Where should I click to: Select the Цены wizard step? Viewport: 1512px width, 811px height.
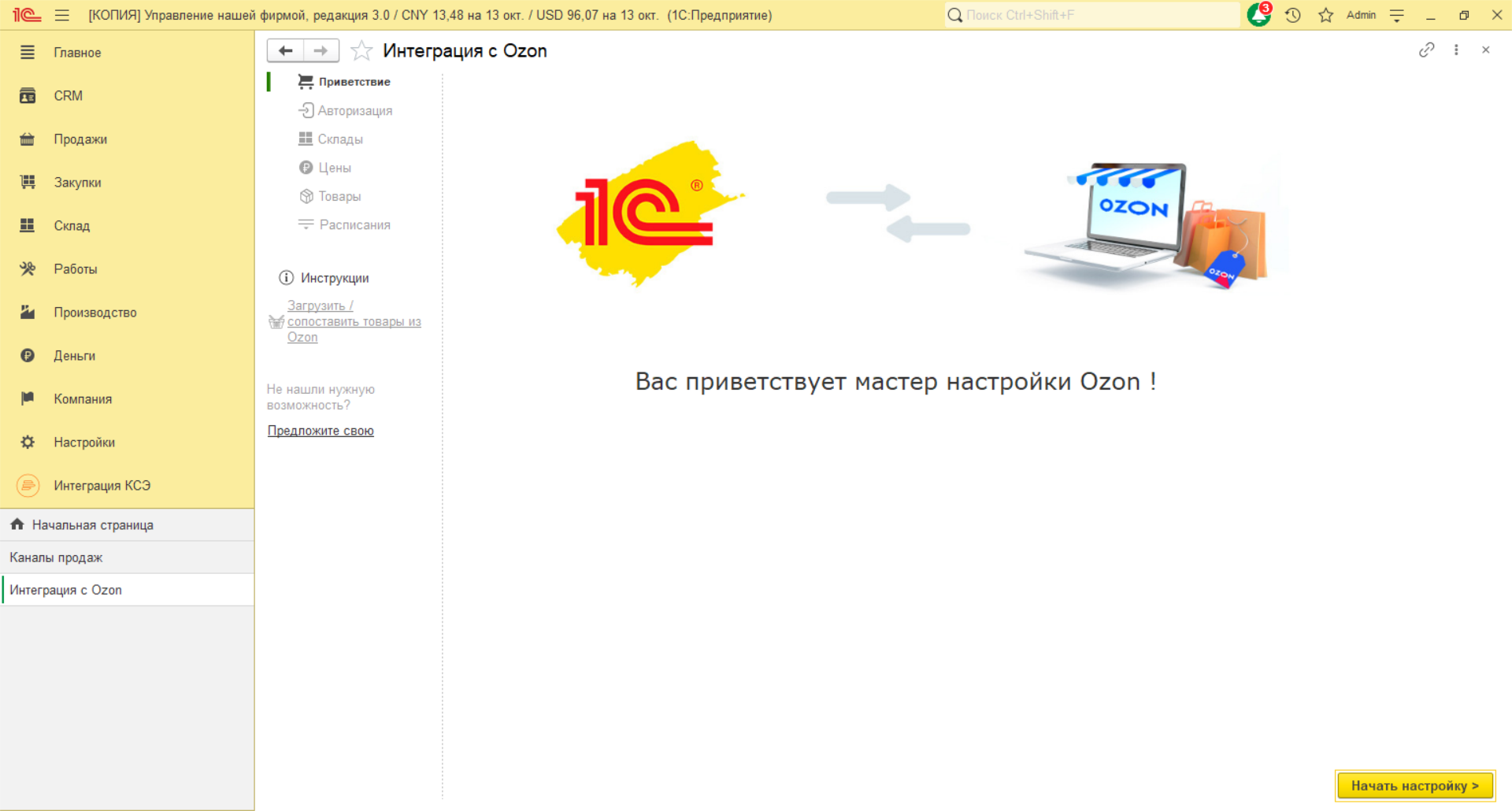[x=325, y=168]
